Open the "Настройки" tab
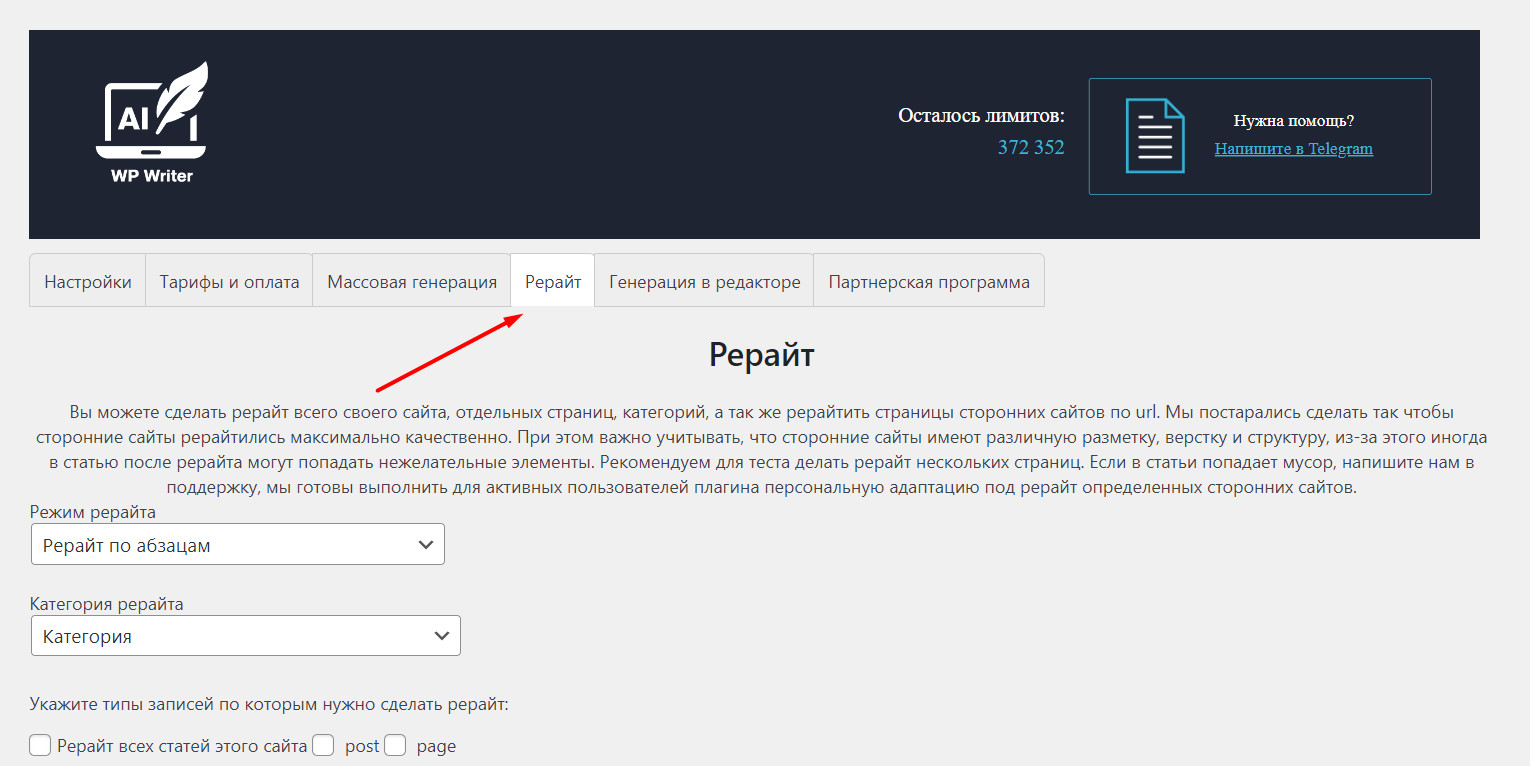1530x766 pixels. point(88,282)
